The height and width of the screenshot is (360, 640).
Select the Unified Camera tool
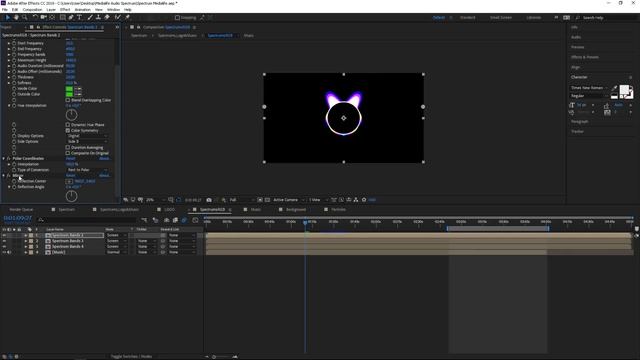(43, 18)
